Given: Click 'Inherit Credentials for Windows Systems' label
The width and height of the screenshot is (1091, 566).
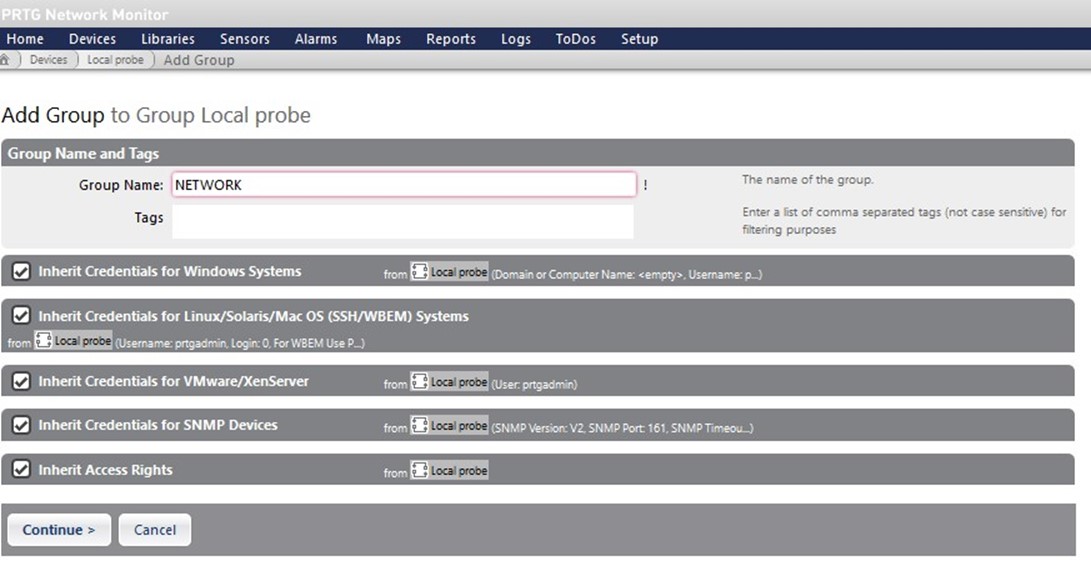Looking at the screenshot, I should click(170, 272).
